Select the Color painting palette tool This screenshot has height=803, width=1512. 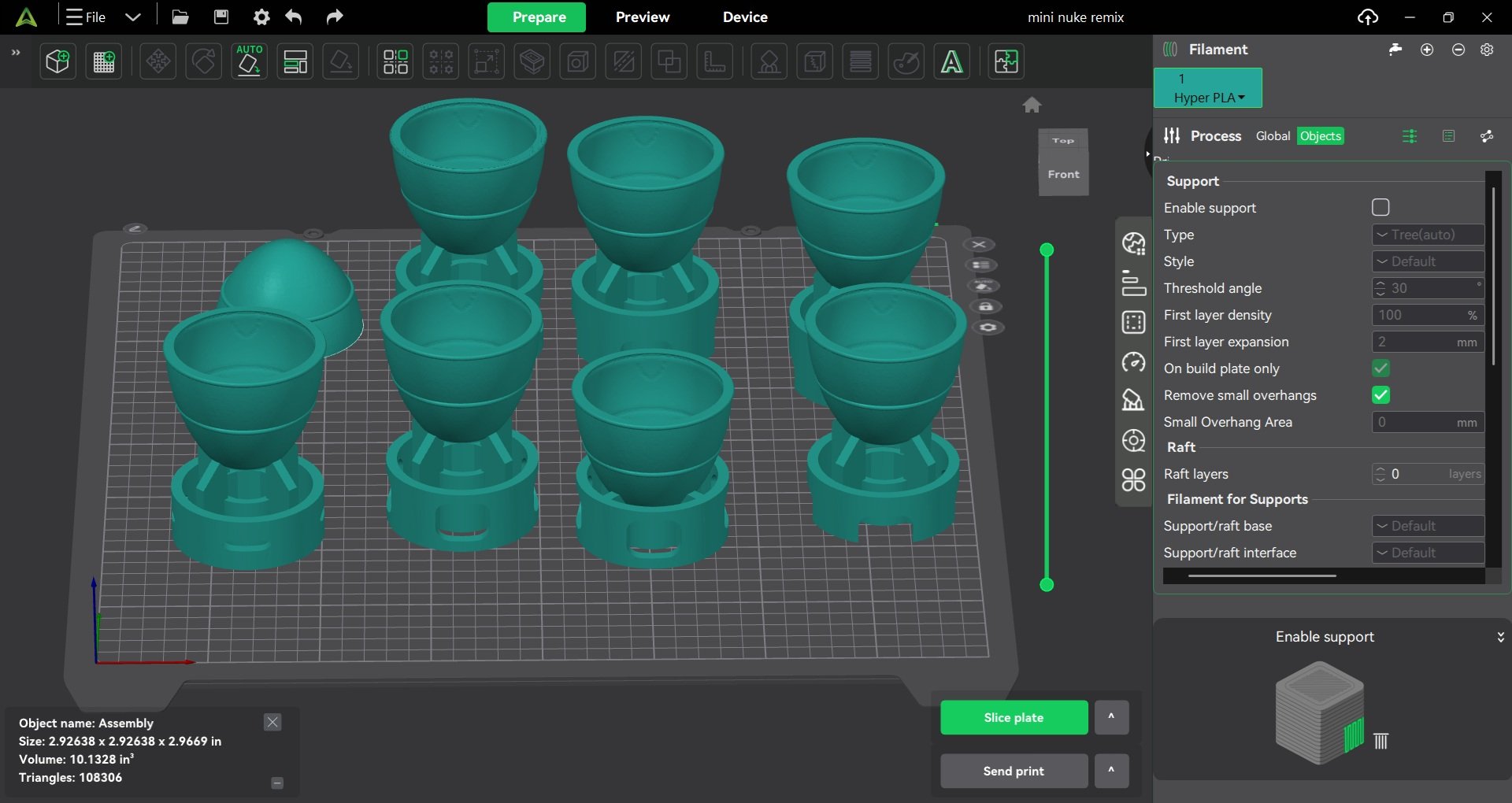[x=906, y=61]
